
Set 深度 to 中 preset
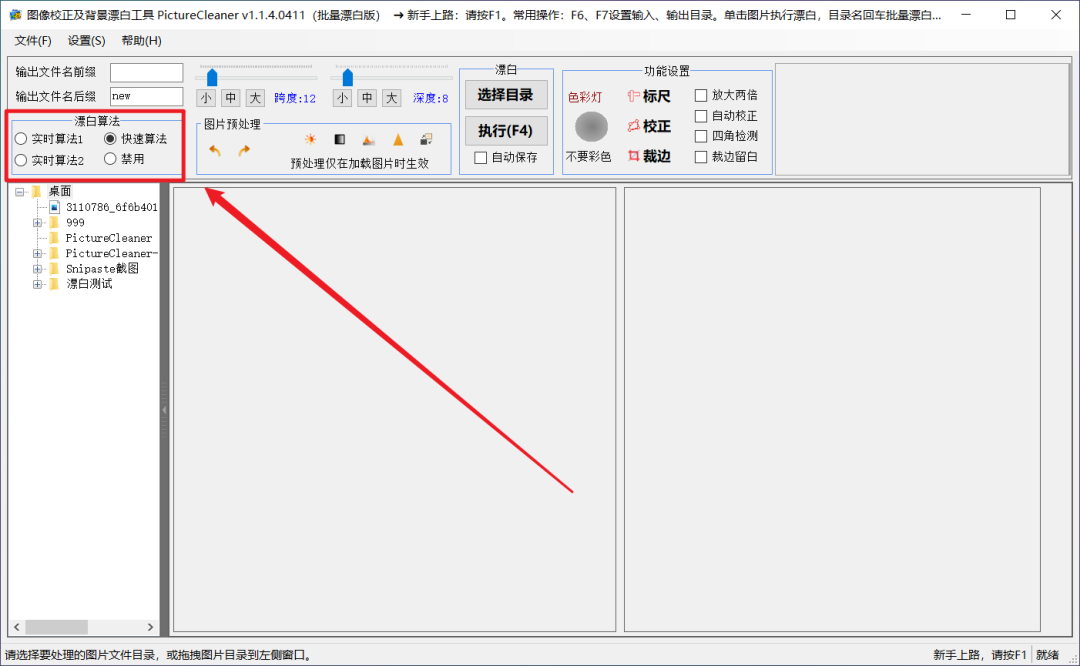pos(367,98)
